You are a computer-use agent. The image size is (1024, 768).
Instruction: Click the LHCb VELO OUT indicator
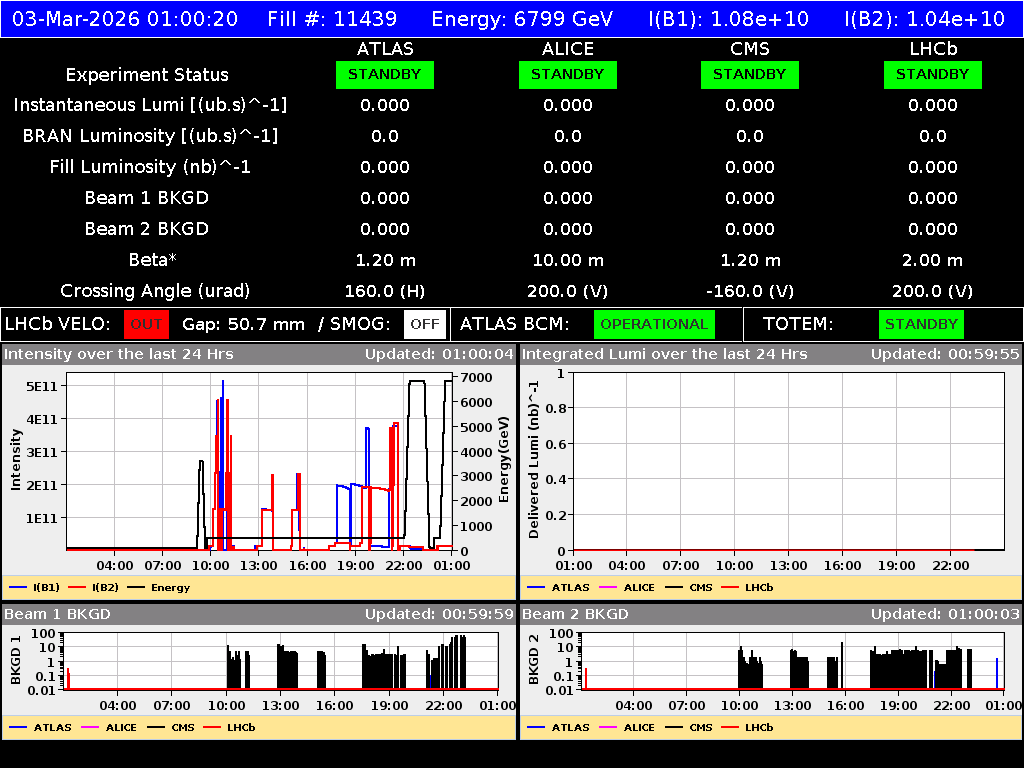point(146,324)
